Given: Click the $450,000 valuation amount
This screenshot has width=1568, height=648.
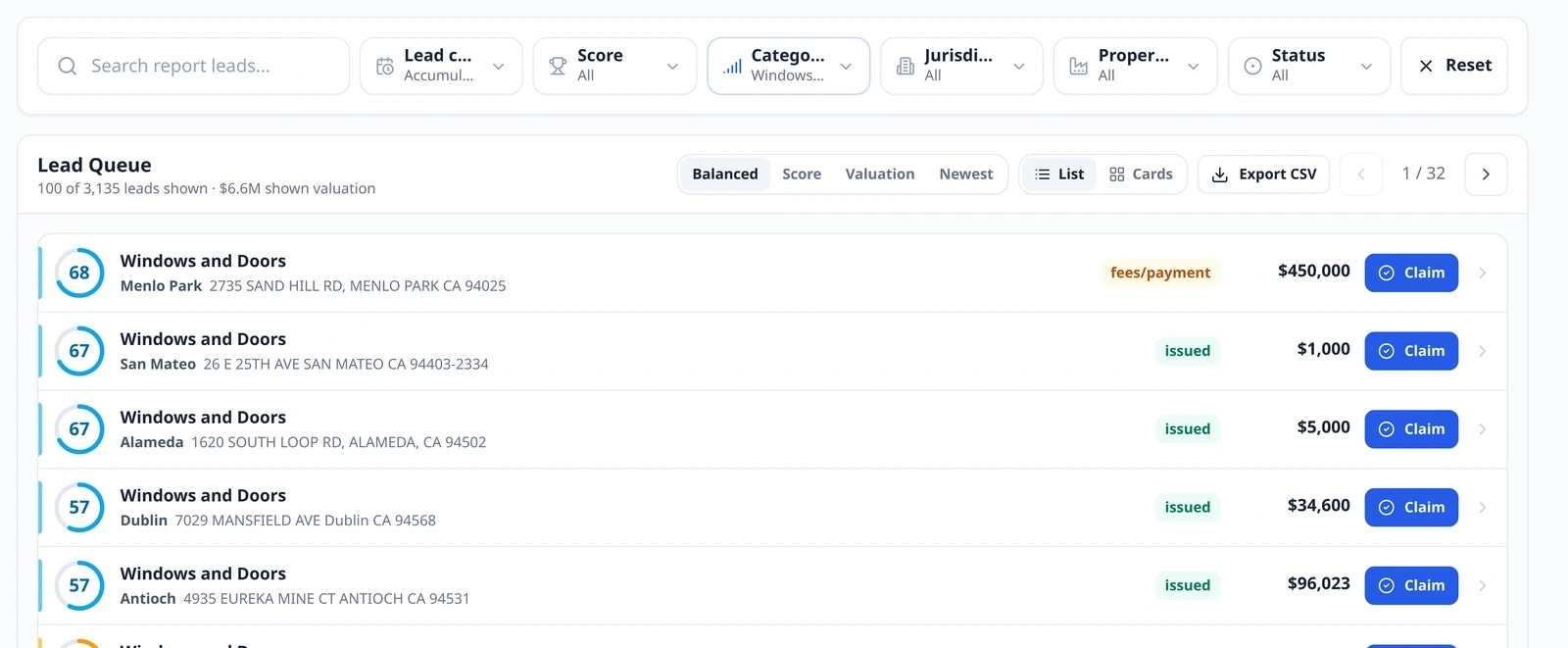Looking at the screenshot, I should pyautogui.click(x=1314, y=271).
